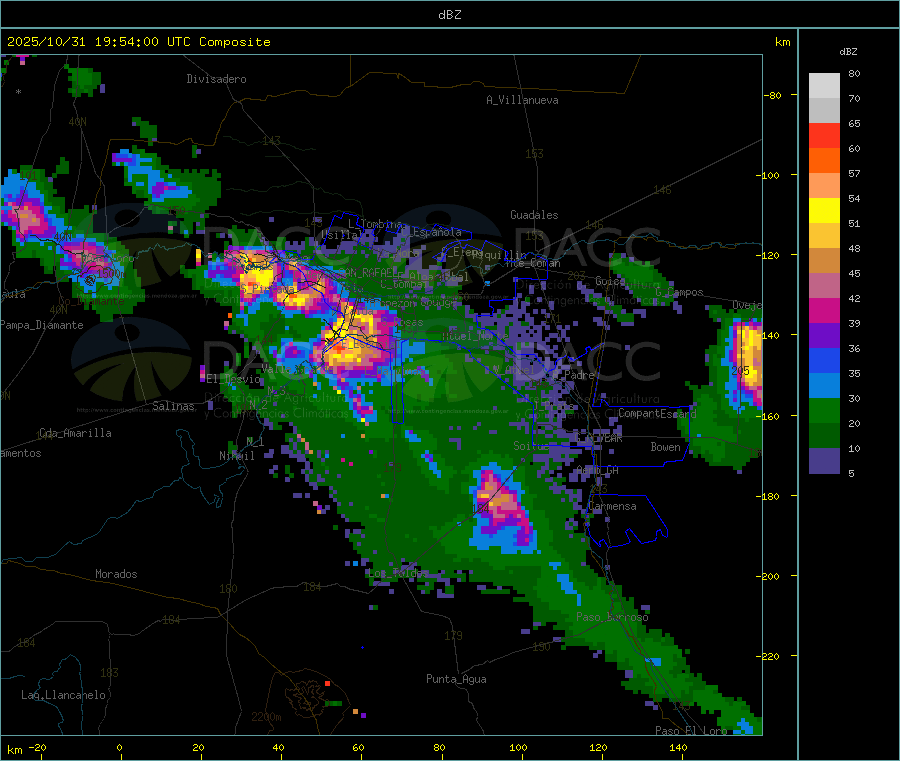Select the G_Campos map label
Image resolution: width=900 pixels, height=761 pixels.
pos(680,292)
